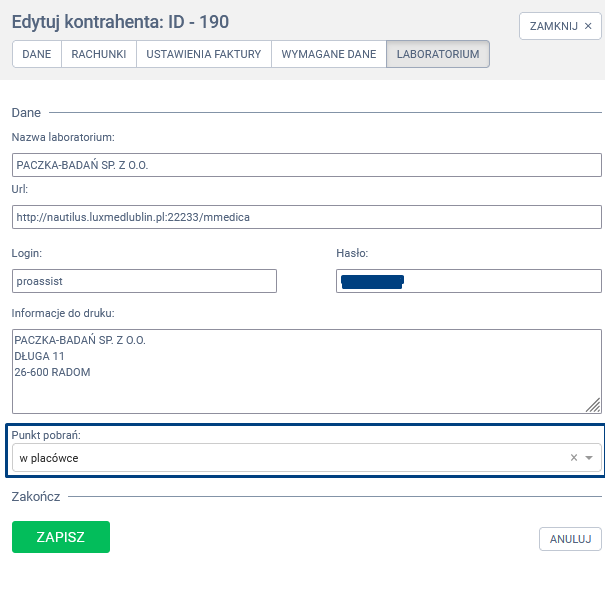
Task: Click the Hasło password field
Action: coord(468,282)
